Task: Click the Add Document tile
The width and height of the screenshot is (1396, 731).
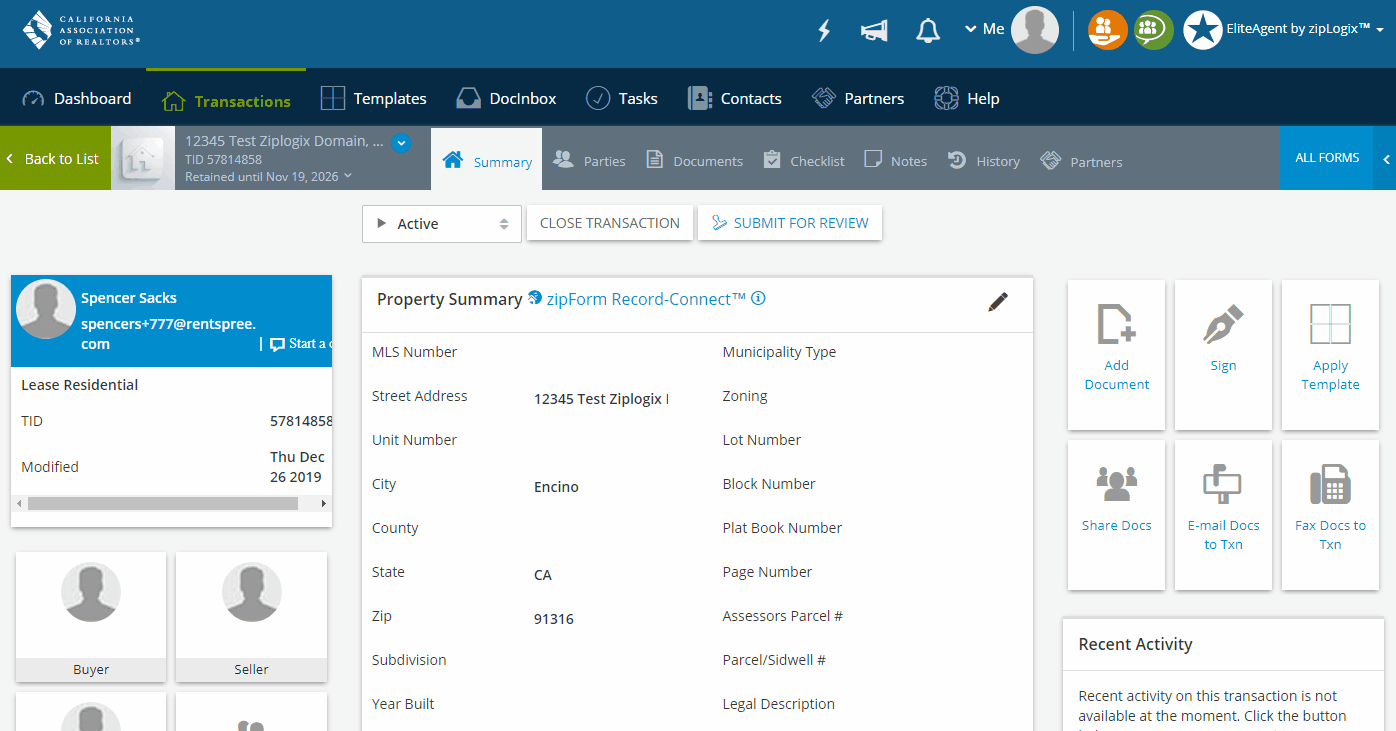Action: [x=1117, y=355]
